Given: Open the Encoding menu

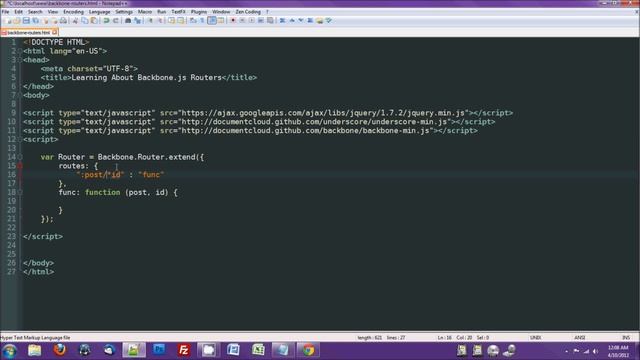Looking at the screenshot, I should click(x=73, y=12).
